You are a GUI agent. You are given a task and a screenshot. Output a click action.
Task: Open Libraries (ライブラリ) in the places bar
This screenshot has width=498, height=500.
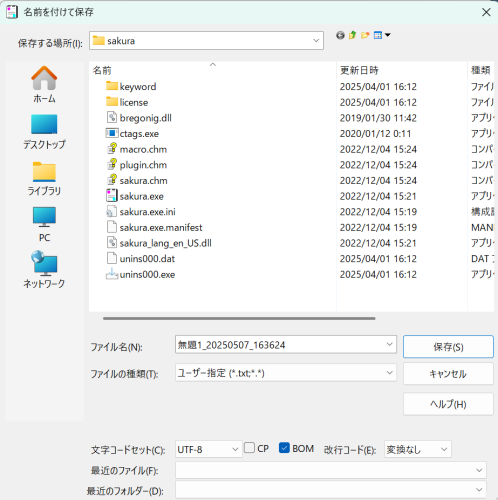tap(44, 178)
